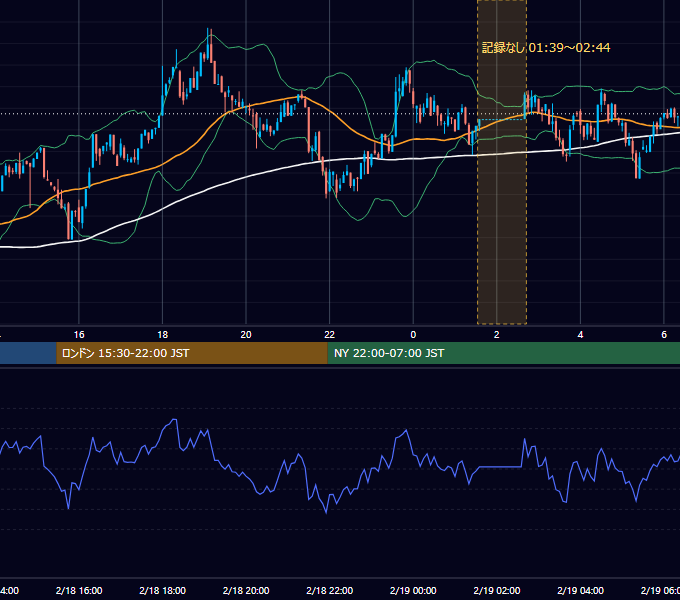
Task: Click the oscillator's lowest dip near 22:00
Action: point(326,512)
